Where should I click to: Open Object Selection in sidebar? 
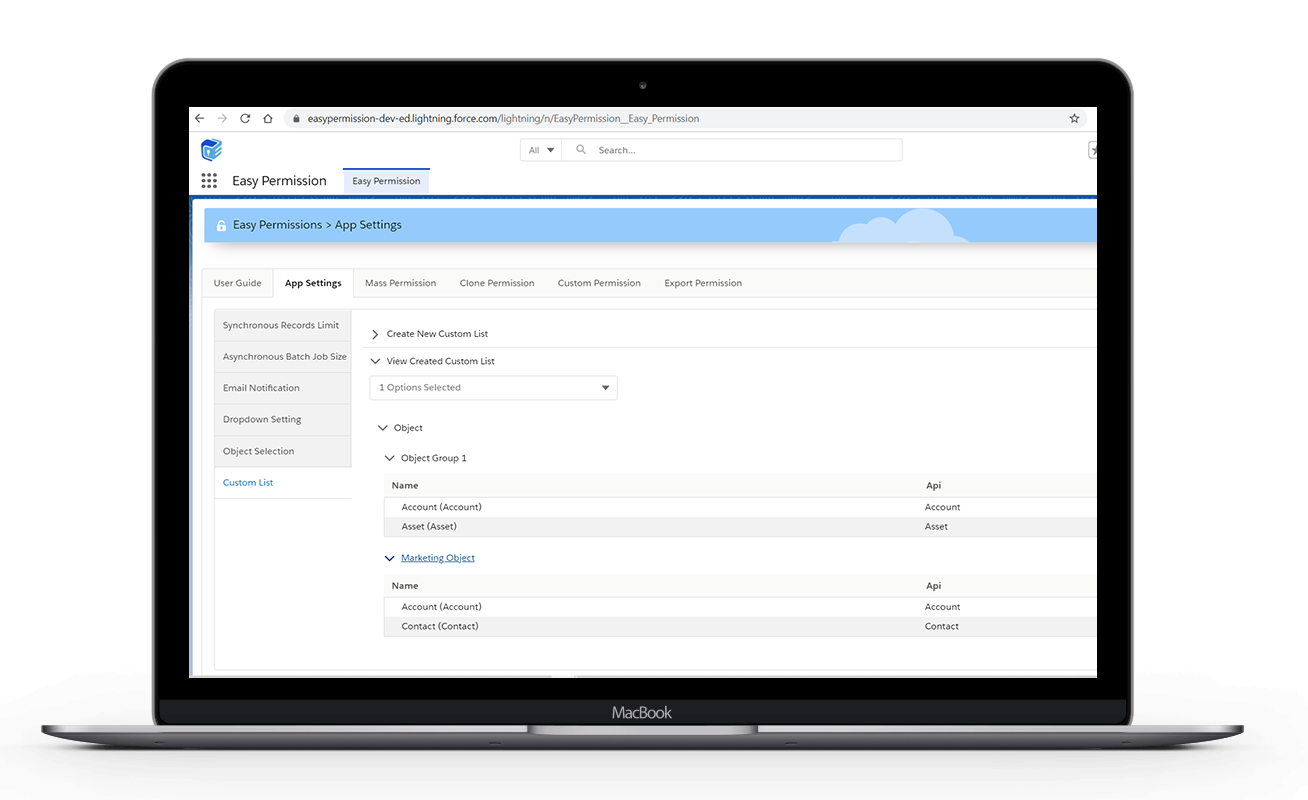click(283, 451)
